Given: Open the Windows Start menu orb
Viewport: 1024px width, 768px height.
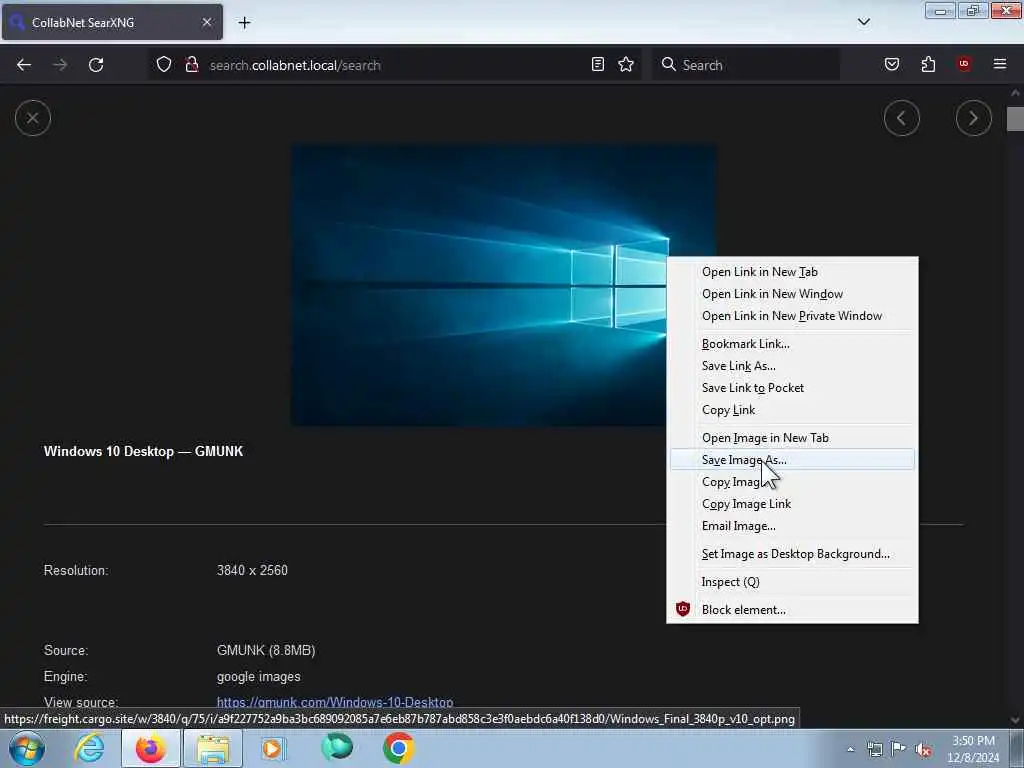Looking at the screenshot, I should (27, 748).
